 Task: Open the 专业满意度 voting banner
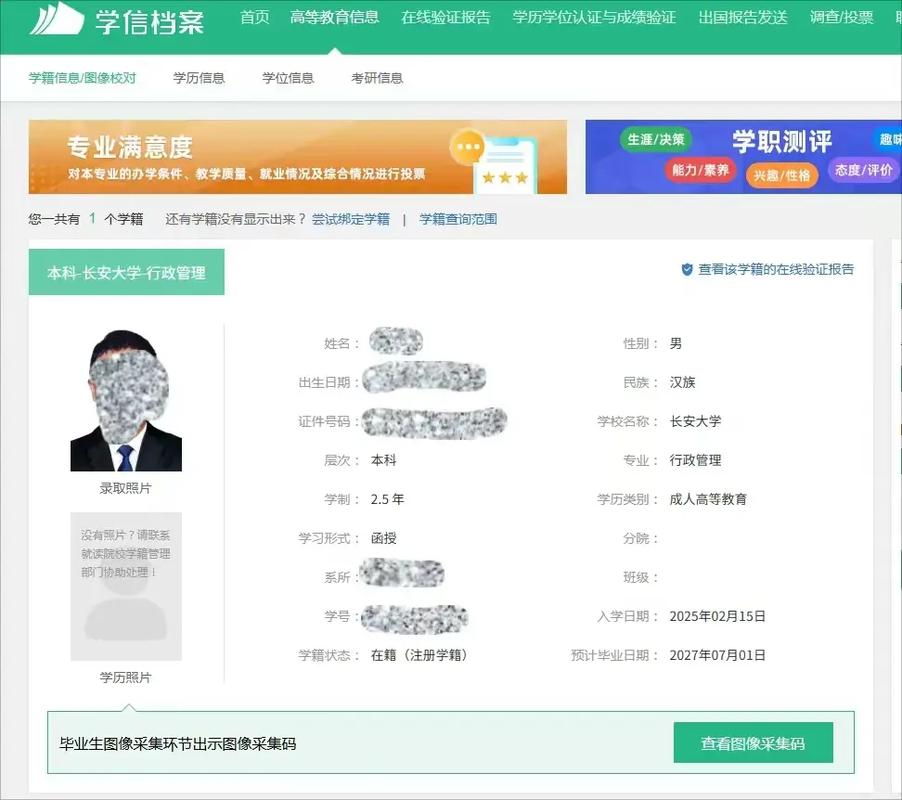tap(300, 157)
